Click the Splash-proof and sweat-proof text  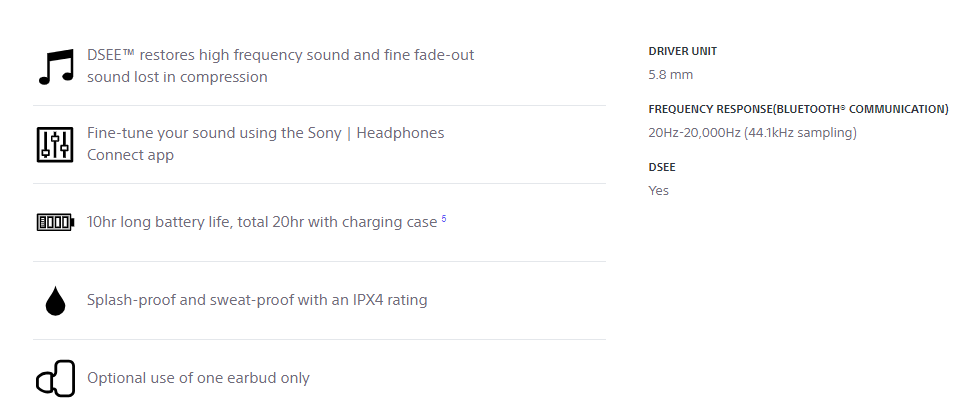(x=257, y=300)
